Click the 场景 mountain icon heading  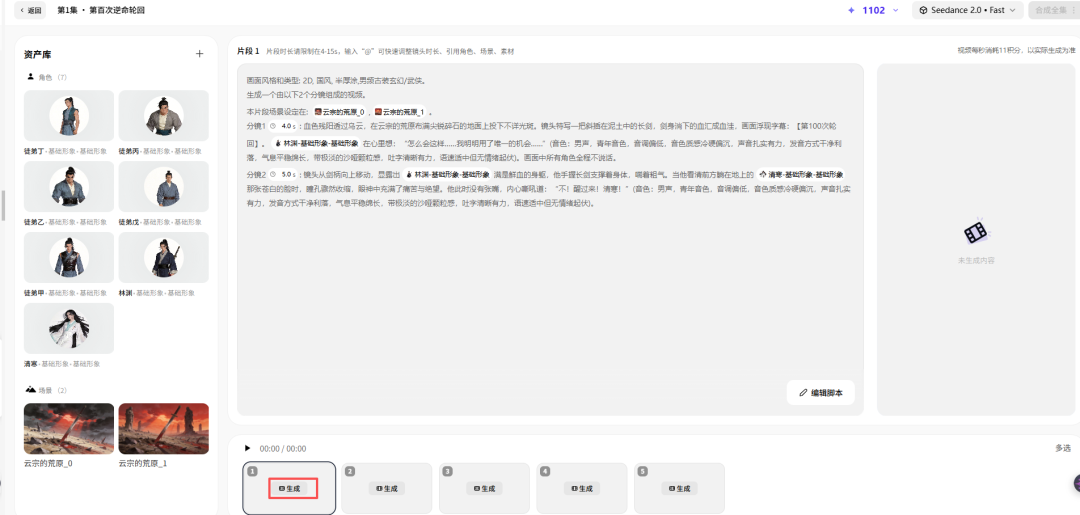(x=30, y=390)
